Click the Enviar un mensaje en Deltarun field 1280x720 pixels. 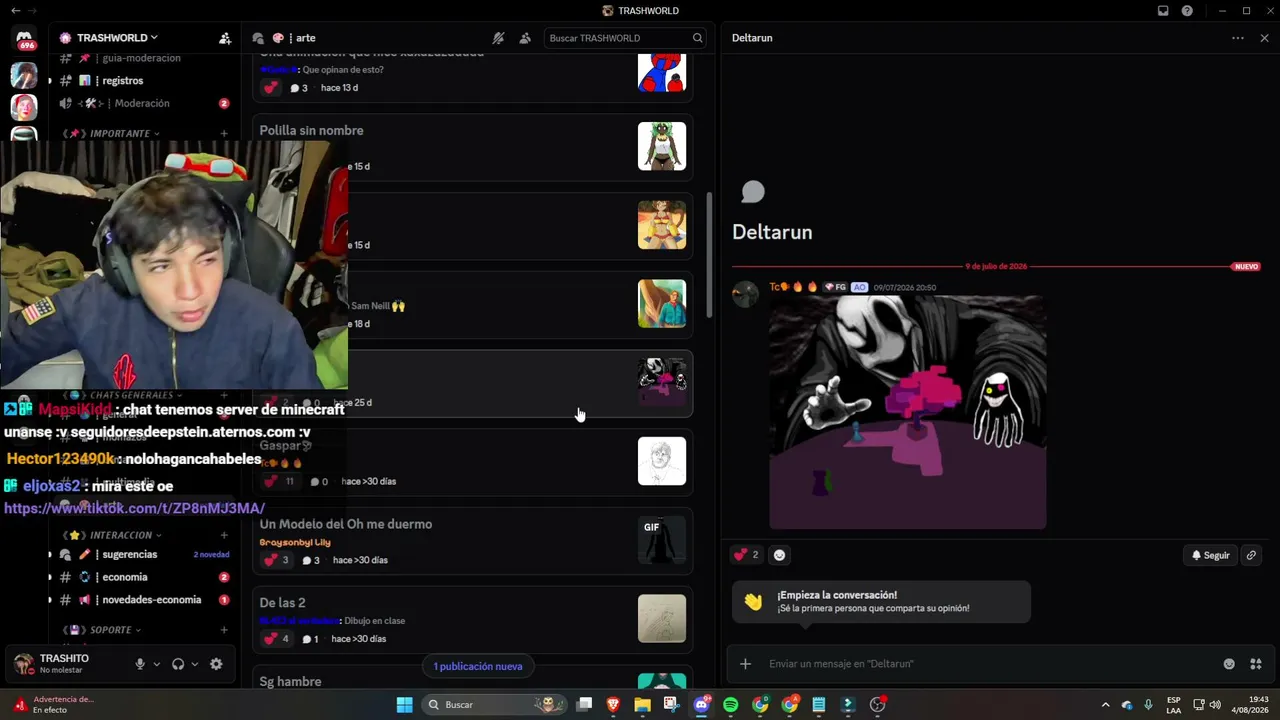990,664
